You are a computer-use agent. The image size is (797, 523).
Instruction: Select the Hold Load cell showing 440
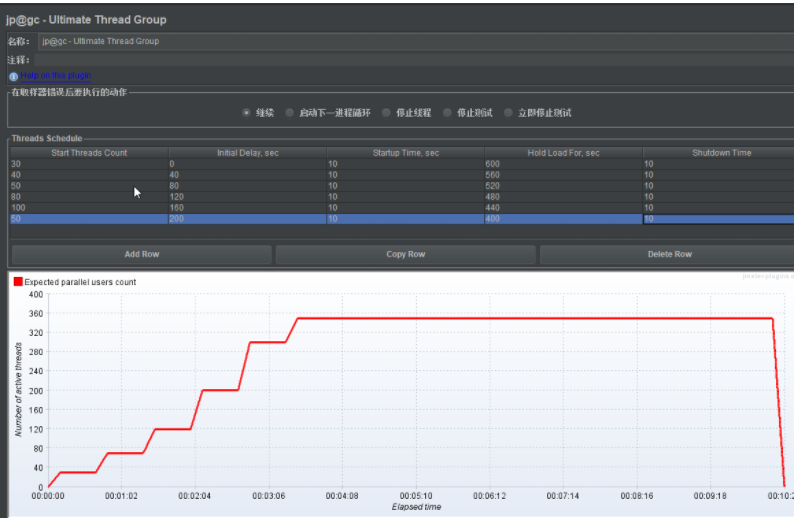(563, 208)
